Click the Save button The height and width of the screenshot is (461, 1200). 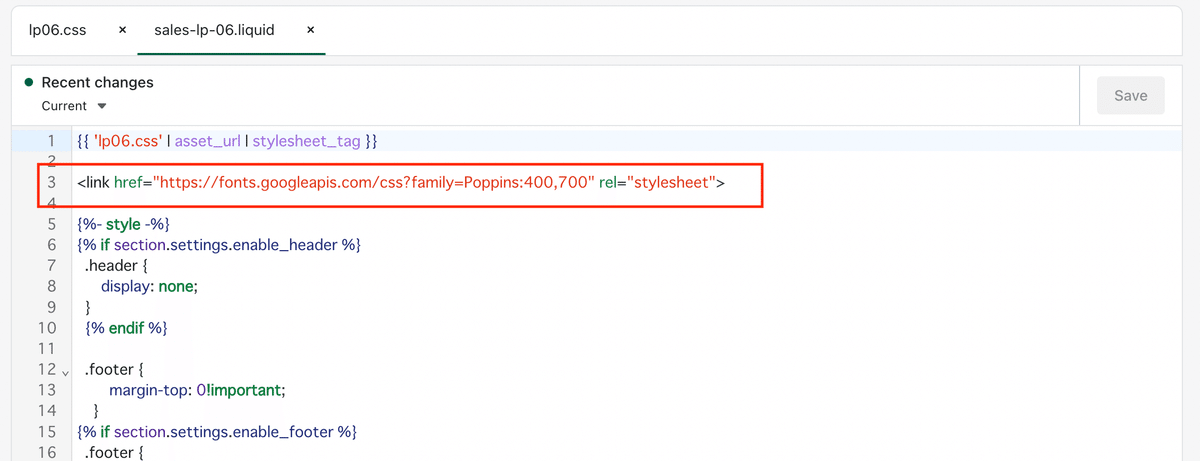1130,96
